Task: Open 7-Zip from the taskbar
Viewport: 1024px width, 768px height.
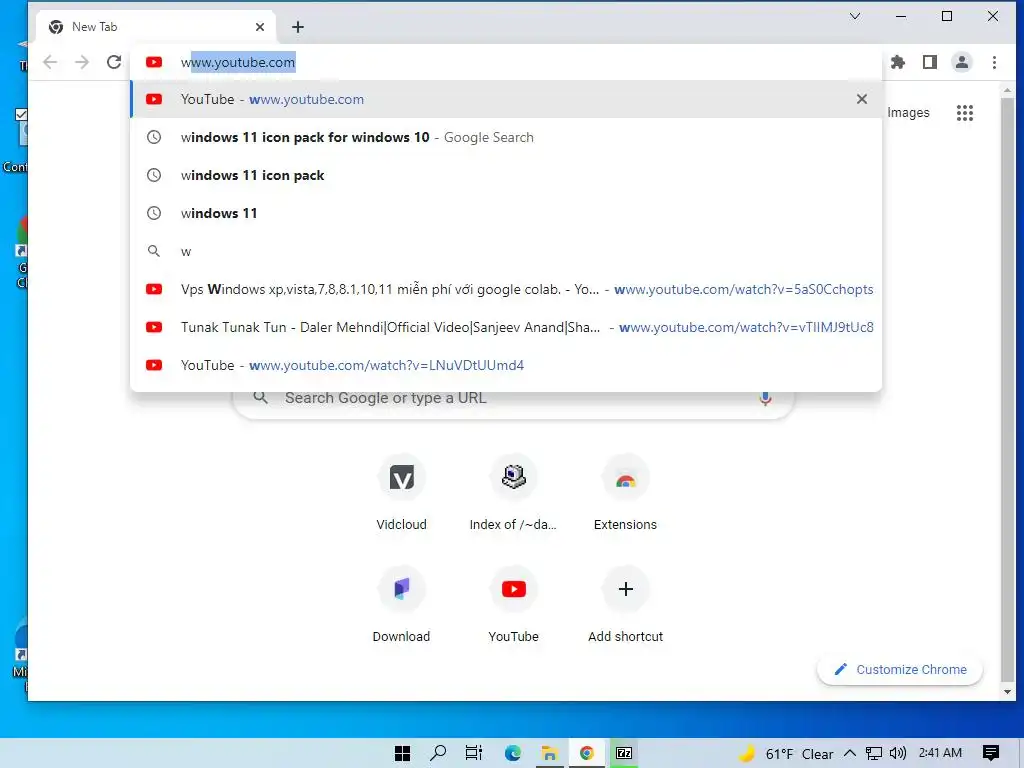Action: 624,753
